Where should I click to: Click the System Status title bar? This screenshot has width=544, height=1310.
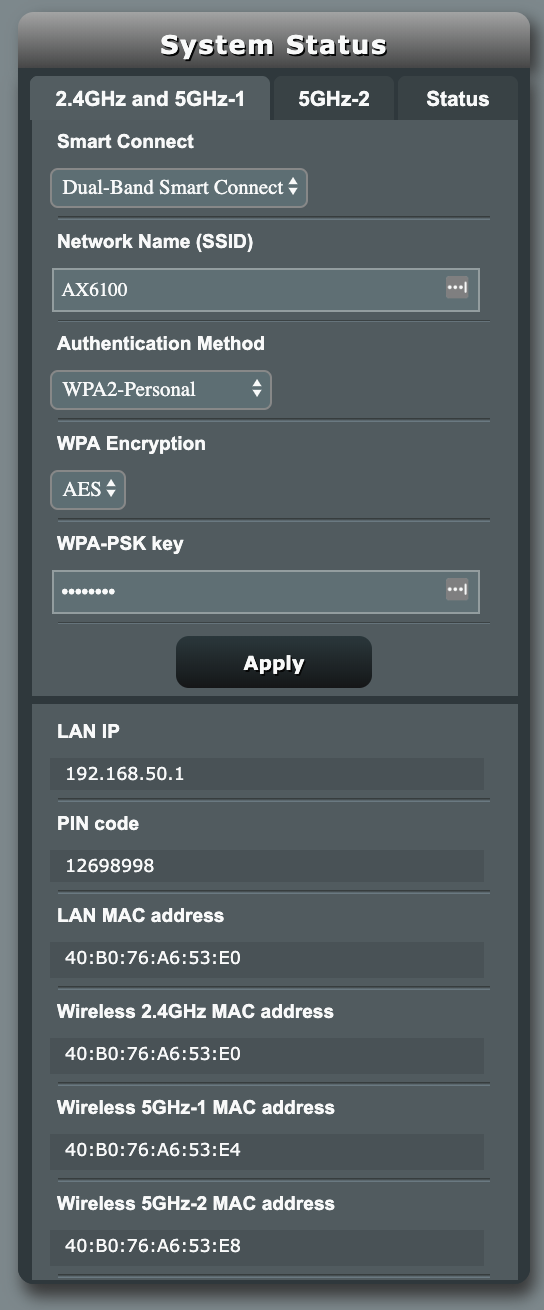tap(274, 44)
